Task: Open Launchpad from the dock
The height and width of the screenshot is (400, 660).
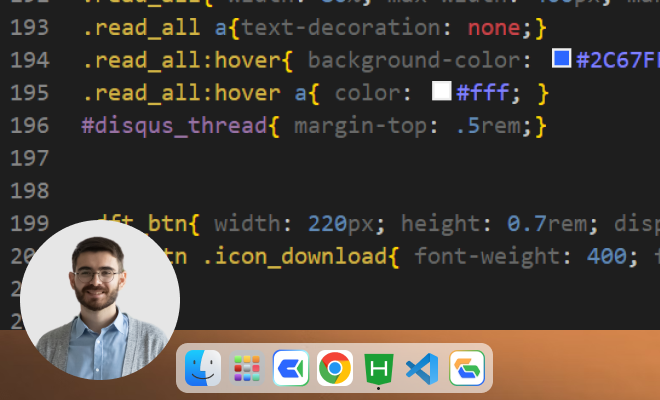Action: (x=247, y=369)
